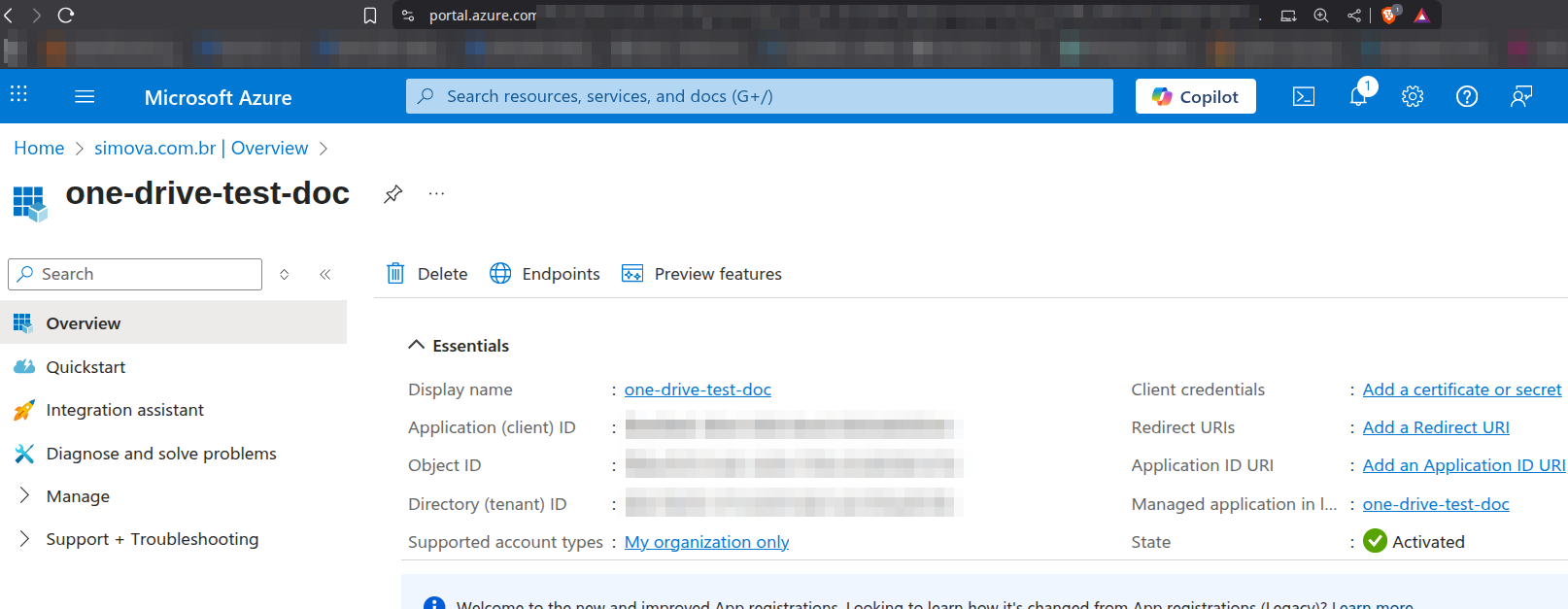Click the Feedback icon in header
This screenshot has height=609, width=1568.
pyautogui.click(x=1521, y=96)
